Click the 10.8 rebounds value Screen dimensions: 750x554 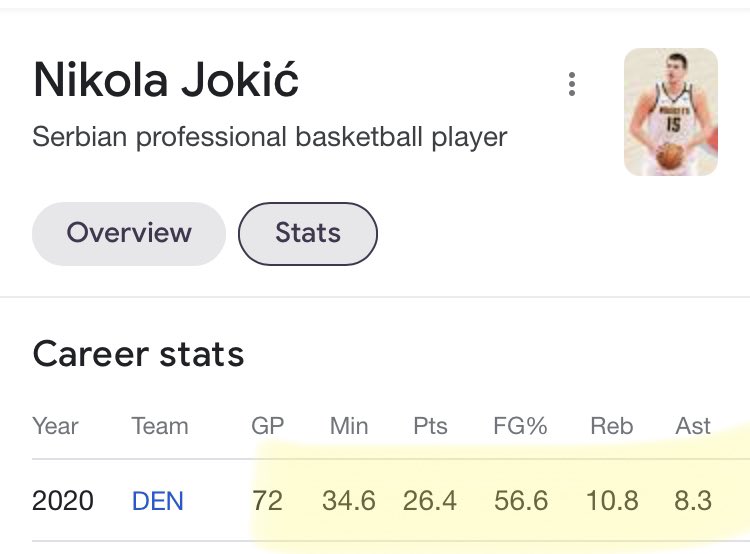[612, 501]
